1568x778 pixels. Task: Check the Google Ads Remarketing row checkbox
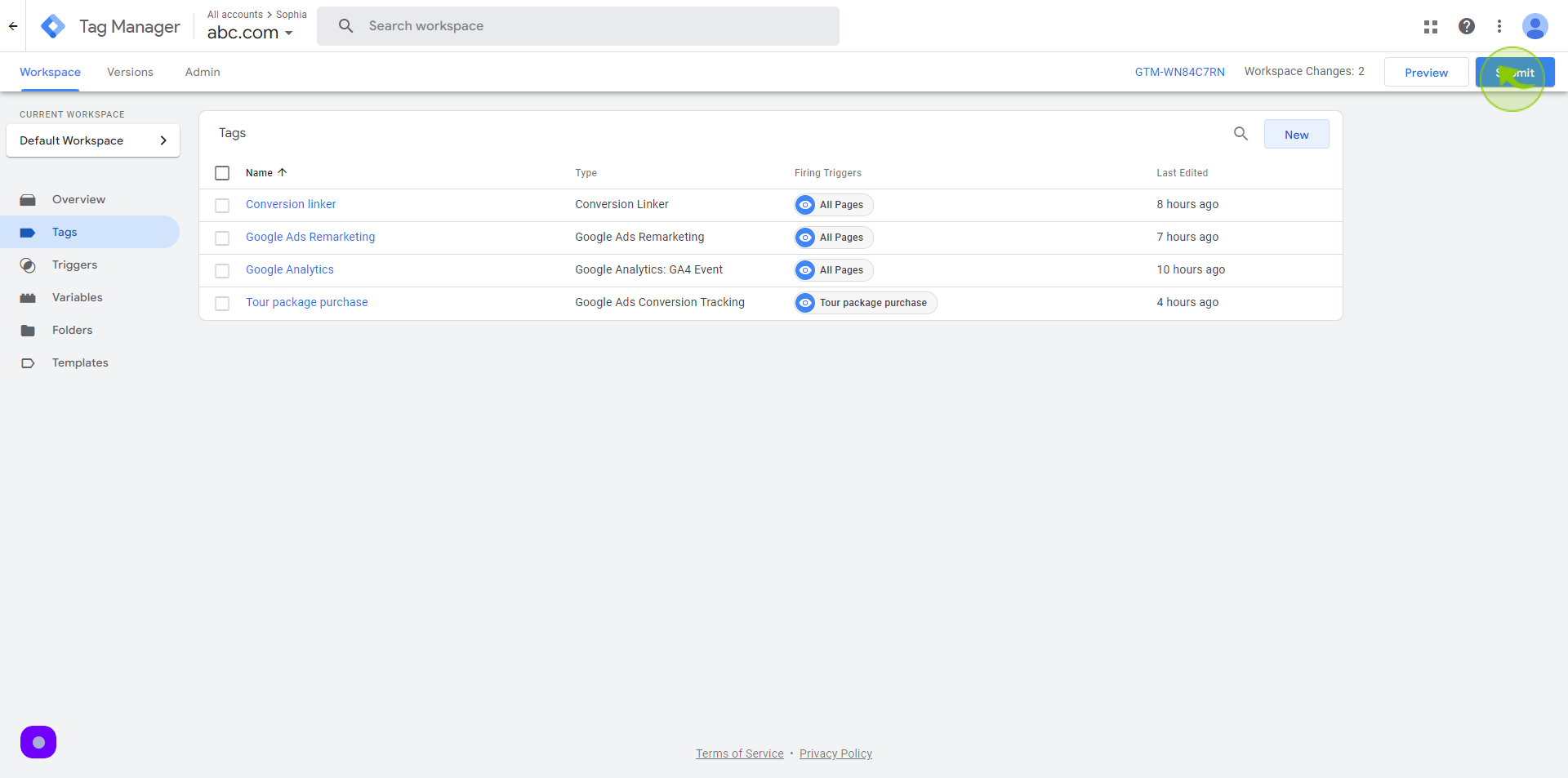[222, 238]
